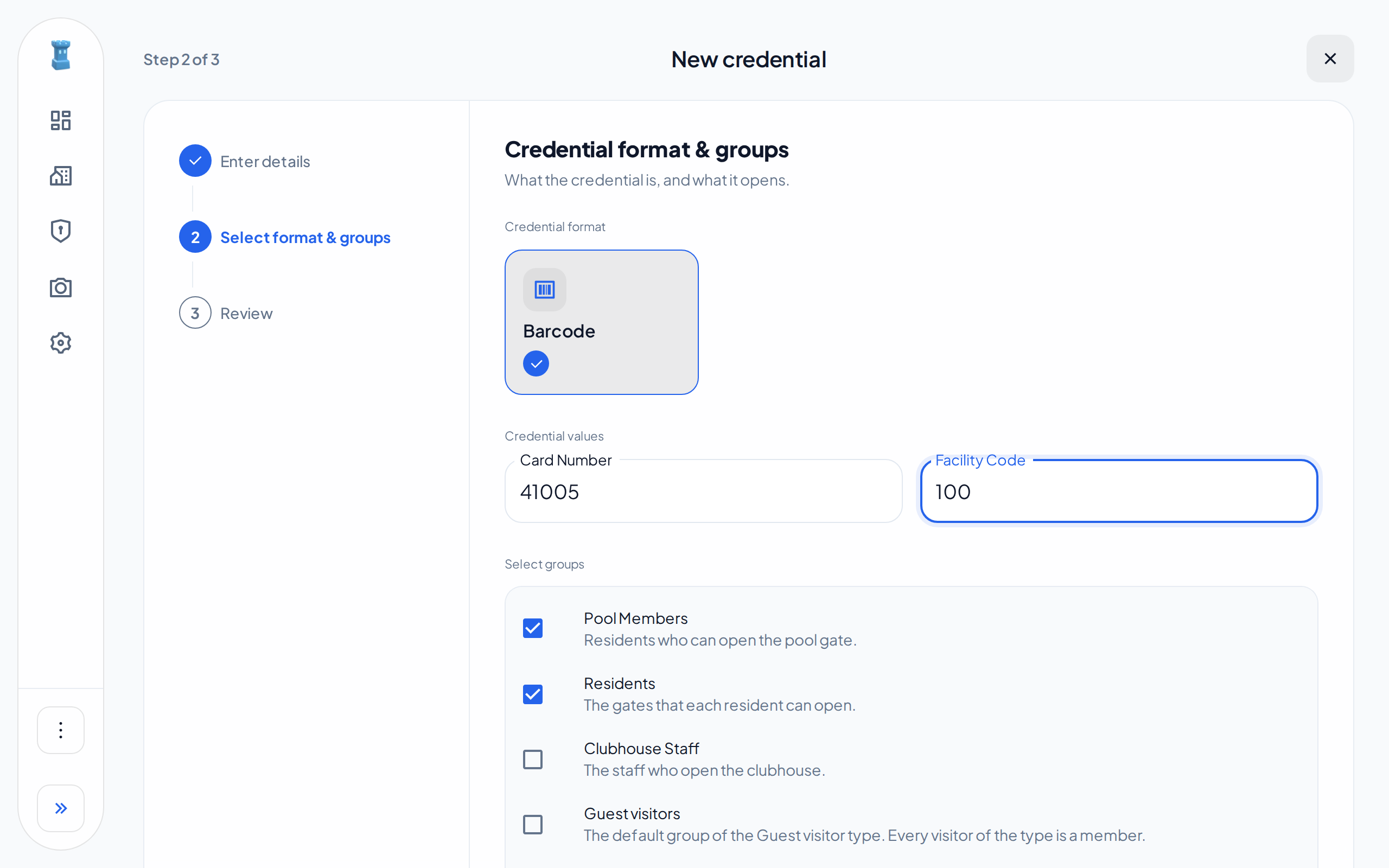Click 'Residents who can open the pool gate.'
This screenshot has height=868, width=1389.
click(x=720, y=640)
